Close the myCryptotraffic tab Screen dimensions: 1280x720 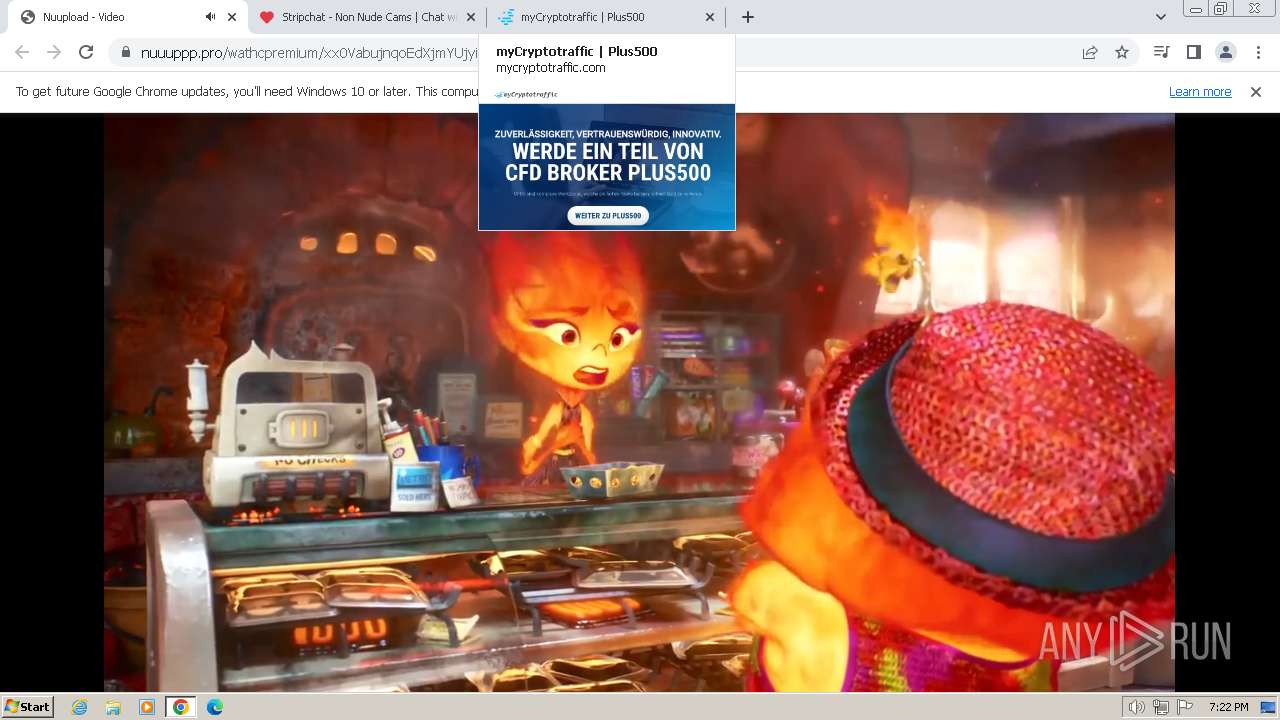710,17
